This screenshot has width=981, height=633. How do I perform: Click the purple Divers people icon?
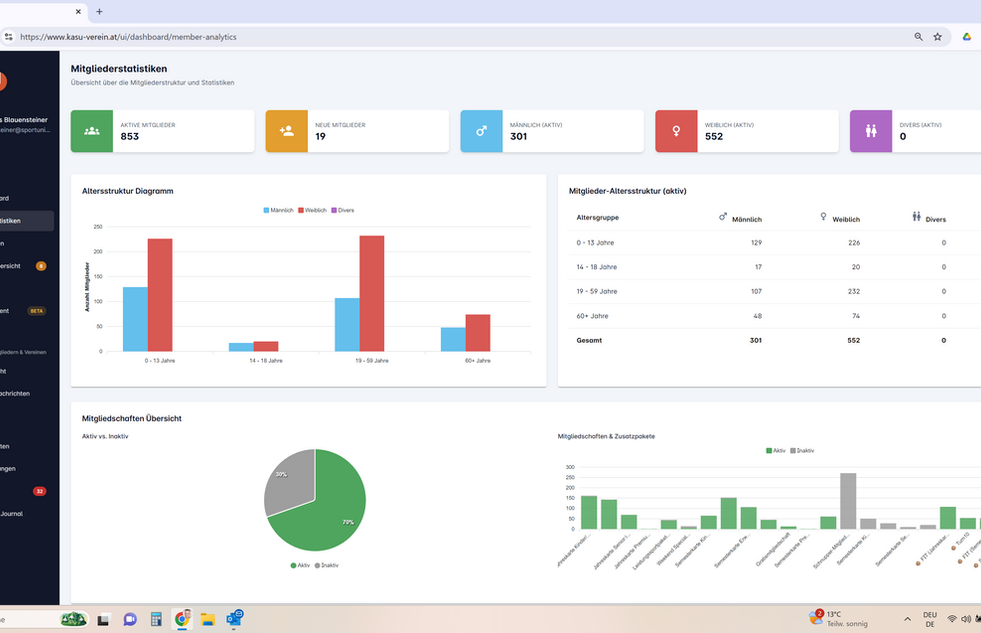[871, 131]
